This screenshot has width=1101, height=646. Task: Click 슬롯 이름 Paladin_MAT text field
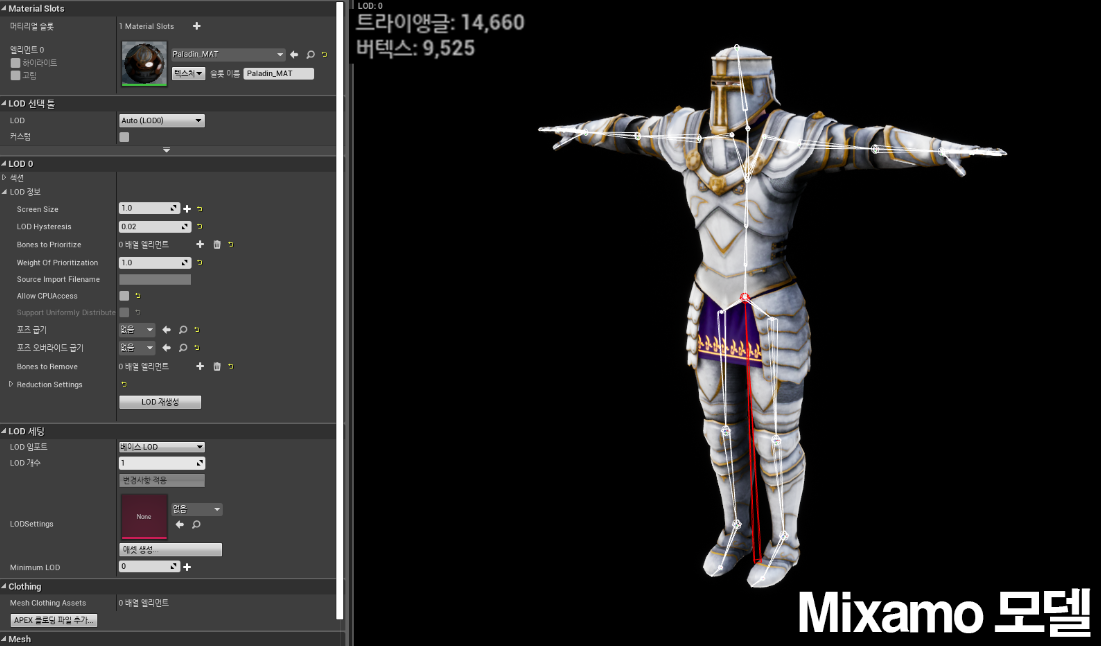279,73
